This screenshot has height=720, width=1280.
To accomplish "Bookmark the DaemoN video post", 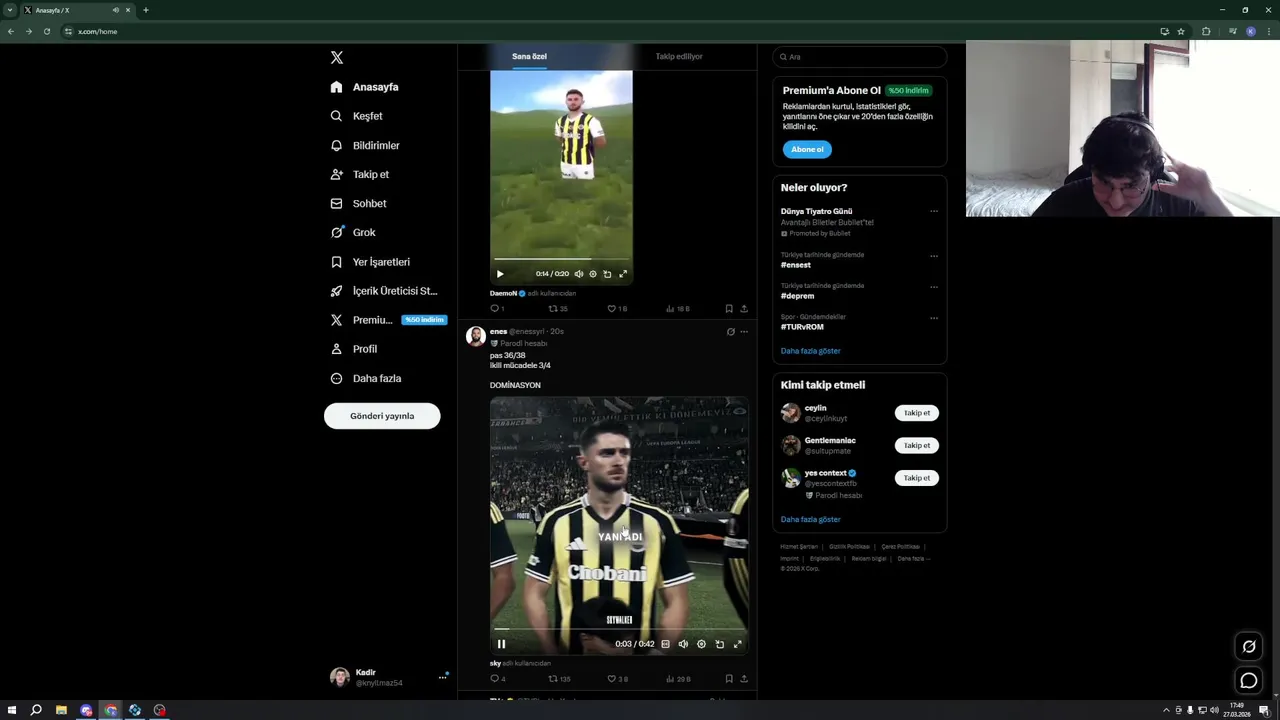I will pyautogui.click(x=729, y=309).
